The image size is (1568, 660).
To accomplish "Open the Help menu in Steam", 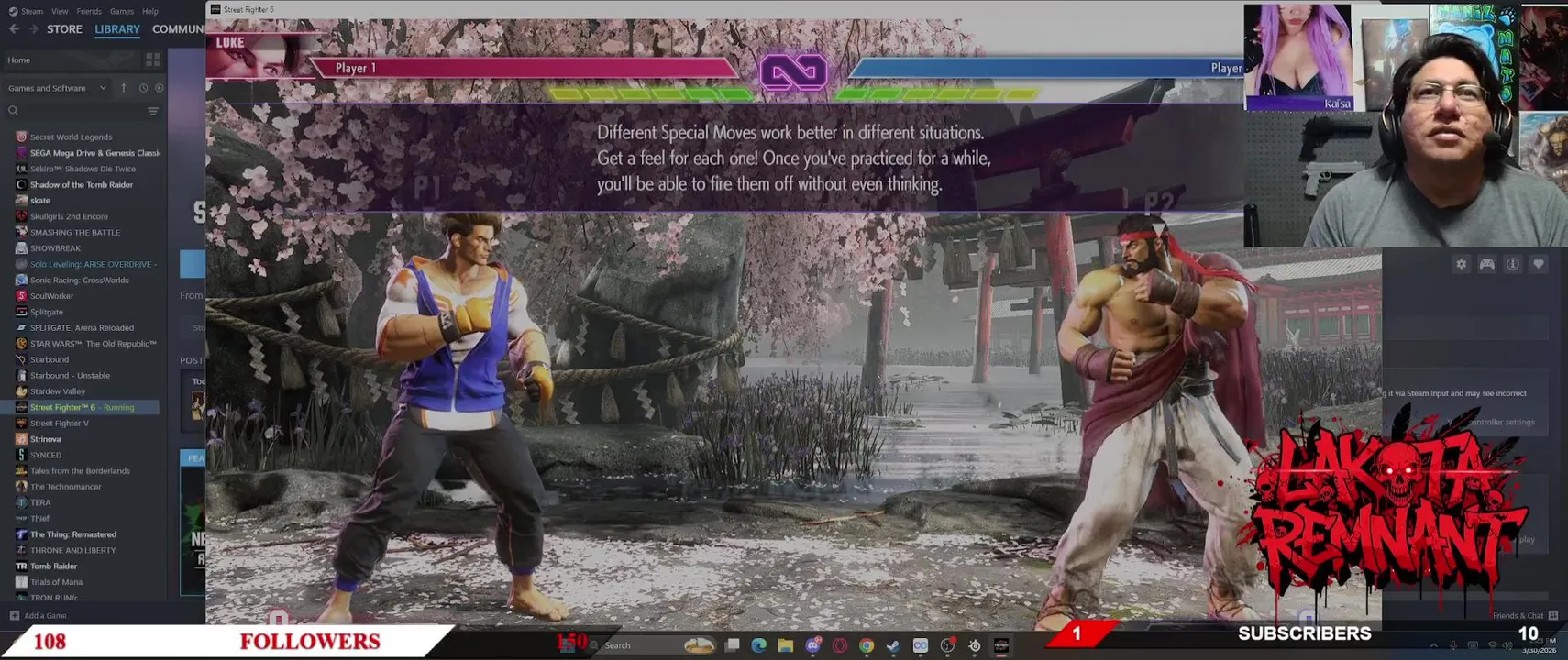I will tap(150, 11).
